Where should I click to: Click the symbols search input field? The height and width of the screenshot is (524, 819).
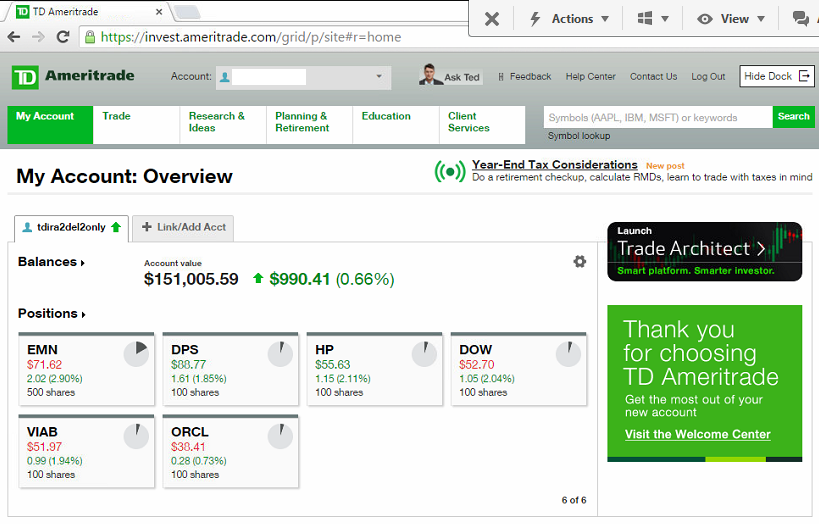click(658, 117)
